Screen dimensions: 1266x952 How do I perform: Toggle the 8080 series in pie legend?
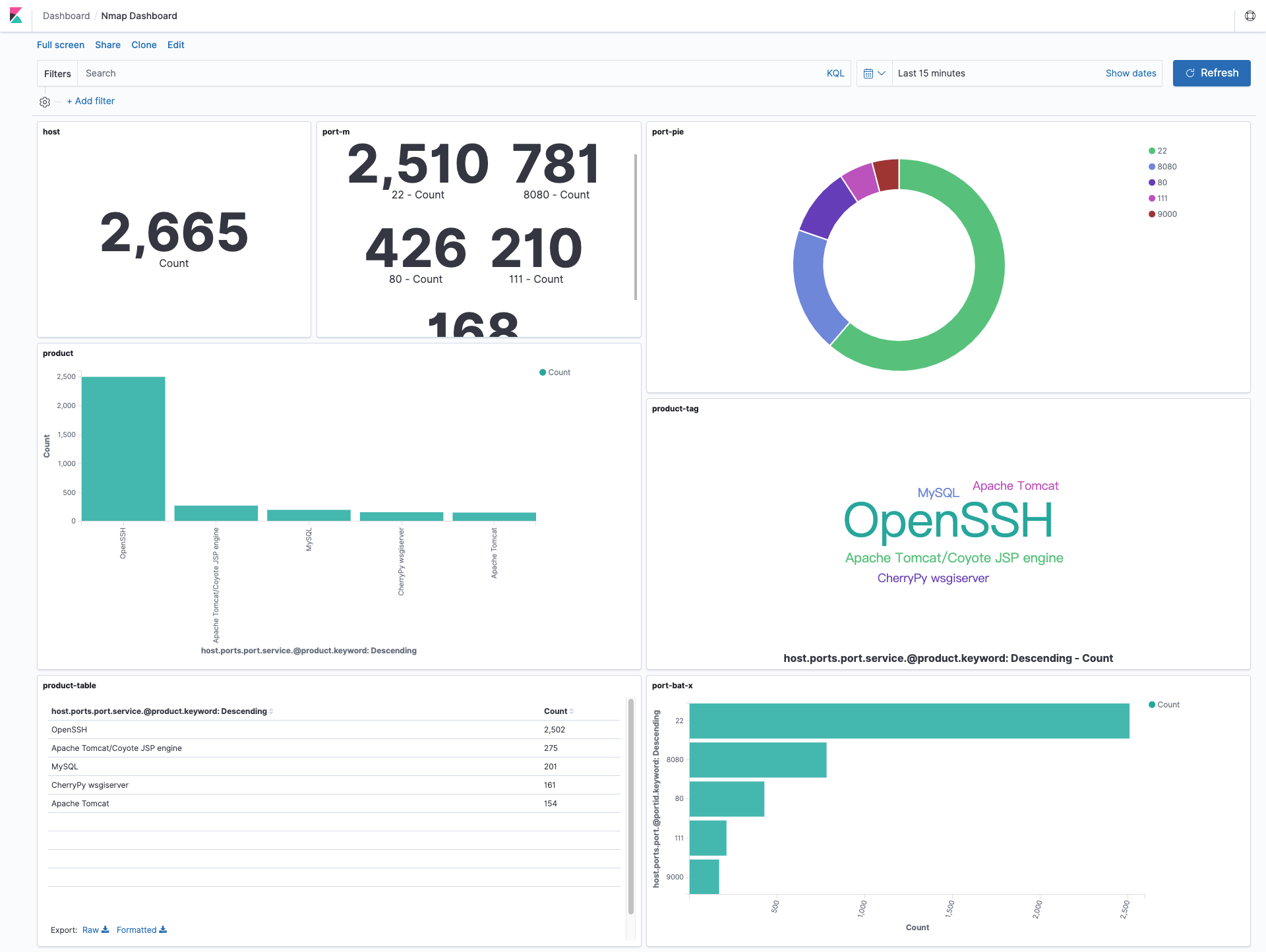pyautogui.click(x=1162, y=167)
